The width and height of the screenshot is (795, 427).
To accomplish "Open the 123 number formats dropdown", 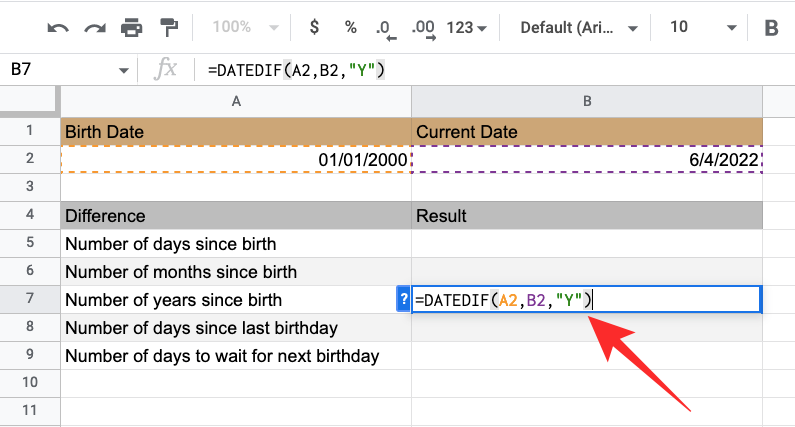I will pyautogui.click(x=467, y=27).
